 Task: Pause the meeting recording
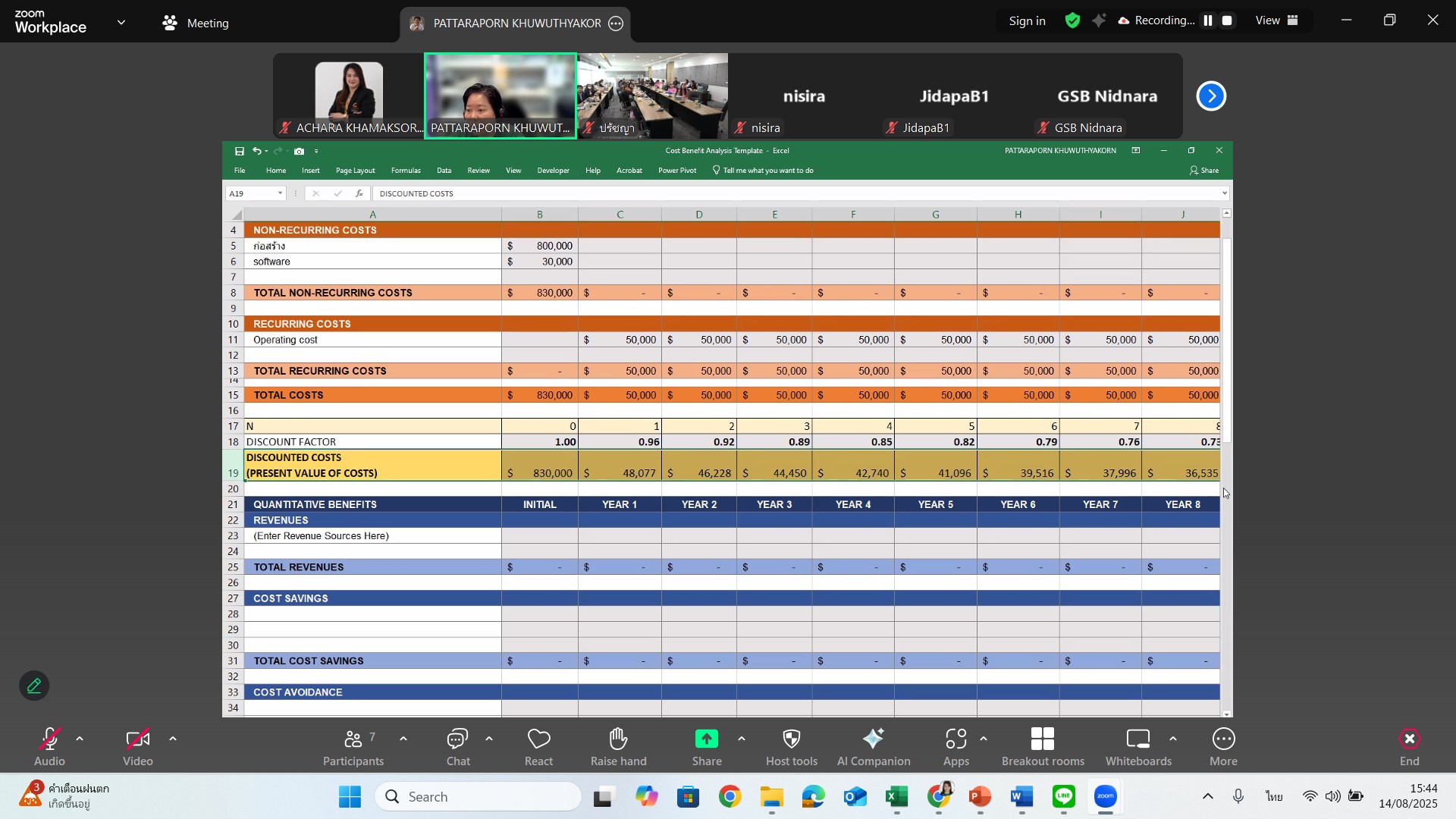pyautogui.click(x=1208, y=21)
